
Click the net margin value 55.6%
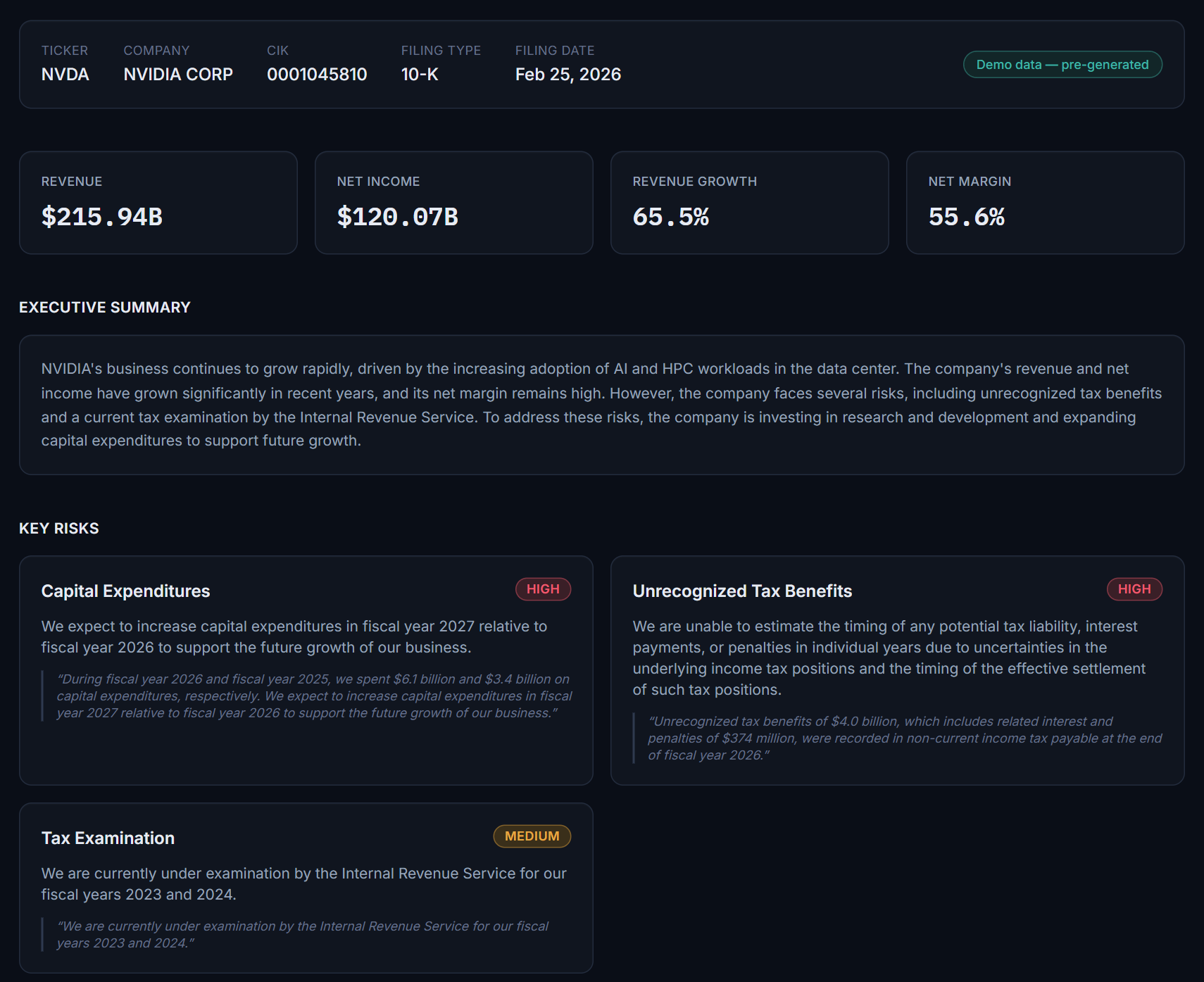point(967,217)
